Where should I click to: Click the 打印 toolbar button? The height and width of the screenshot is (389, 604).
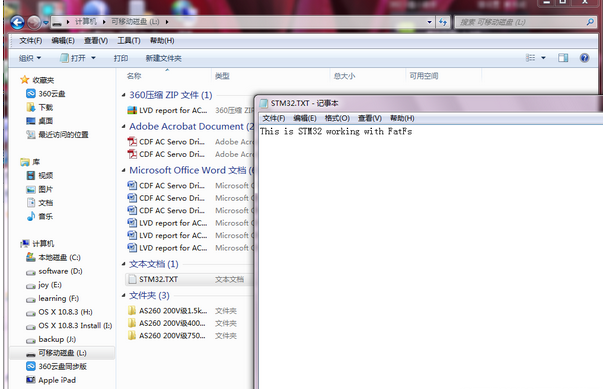[x=121, y=58]
